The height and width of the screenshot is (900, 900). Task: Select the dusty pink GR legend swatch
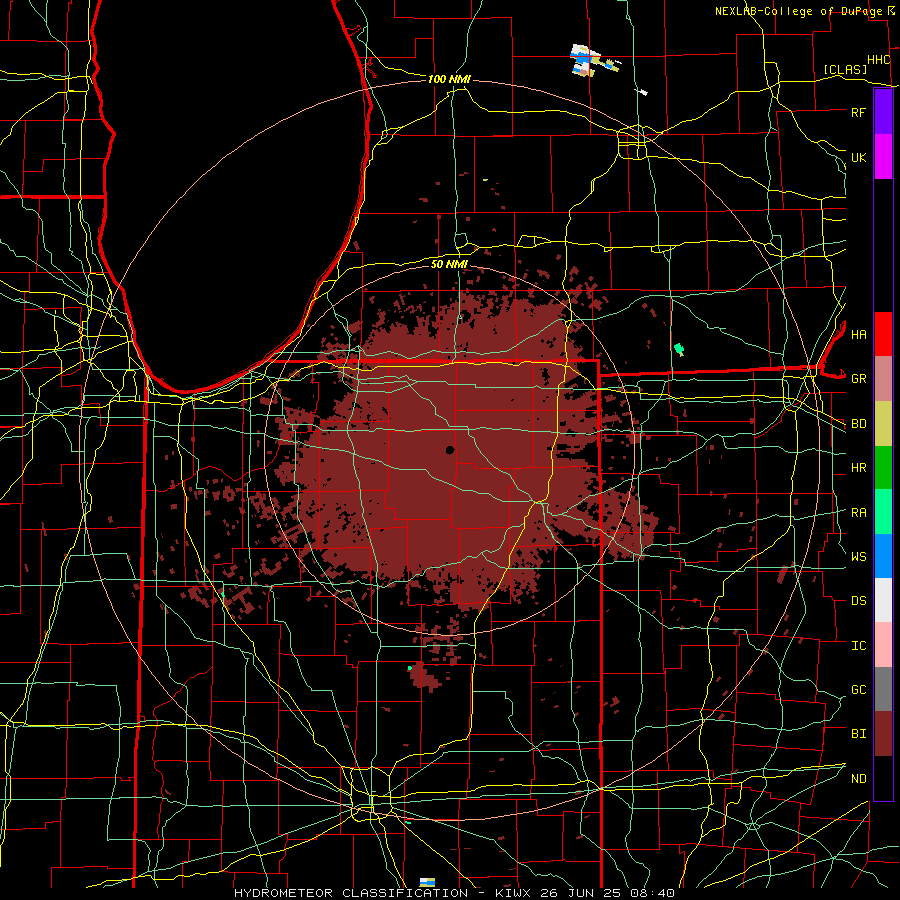click(x=883, y=378)
